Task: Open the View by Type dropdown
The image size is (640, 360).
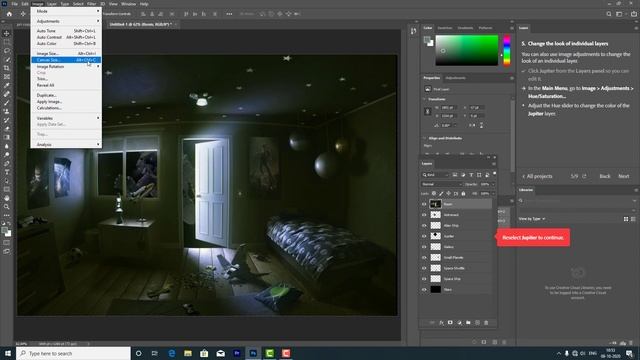Action: (532, 219)
